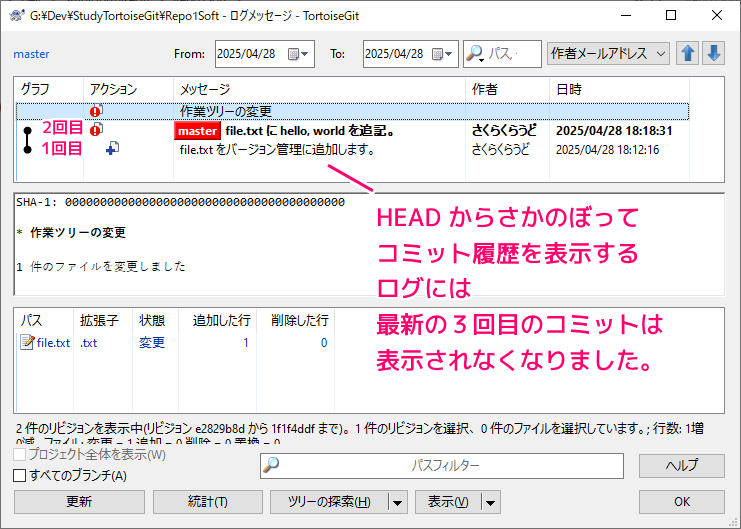Click the .txt extension cell
741x529 pixels.
click(88, 343)
